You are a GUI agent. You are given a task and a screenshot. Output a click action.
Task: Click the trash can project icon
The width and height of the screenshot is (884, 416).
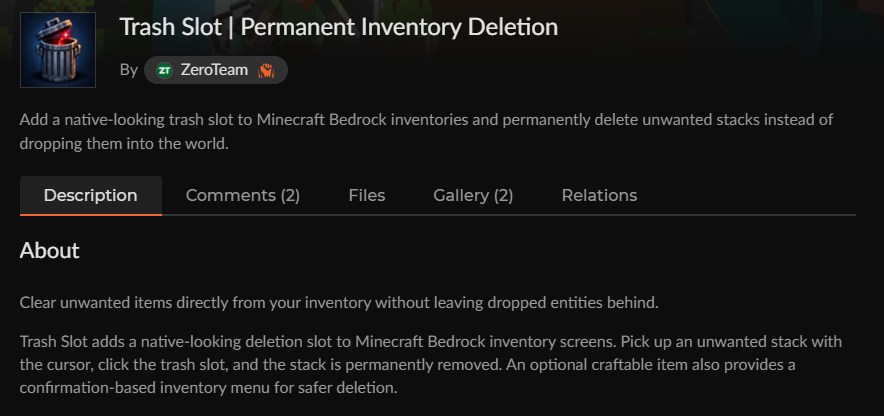point(58,50)
